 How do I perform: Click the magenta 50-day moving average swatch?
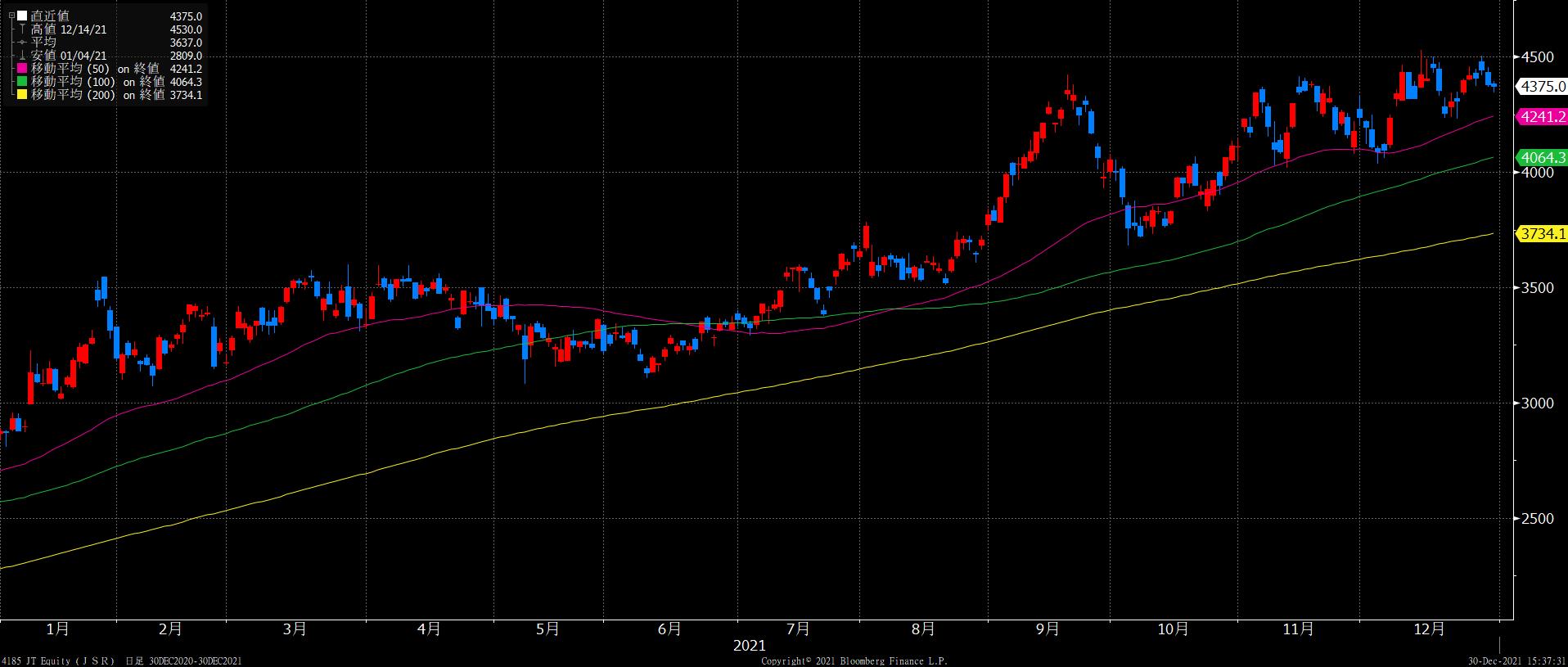point(22,69)
